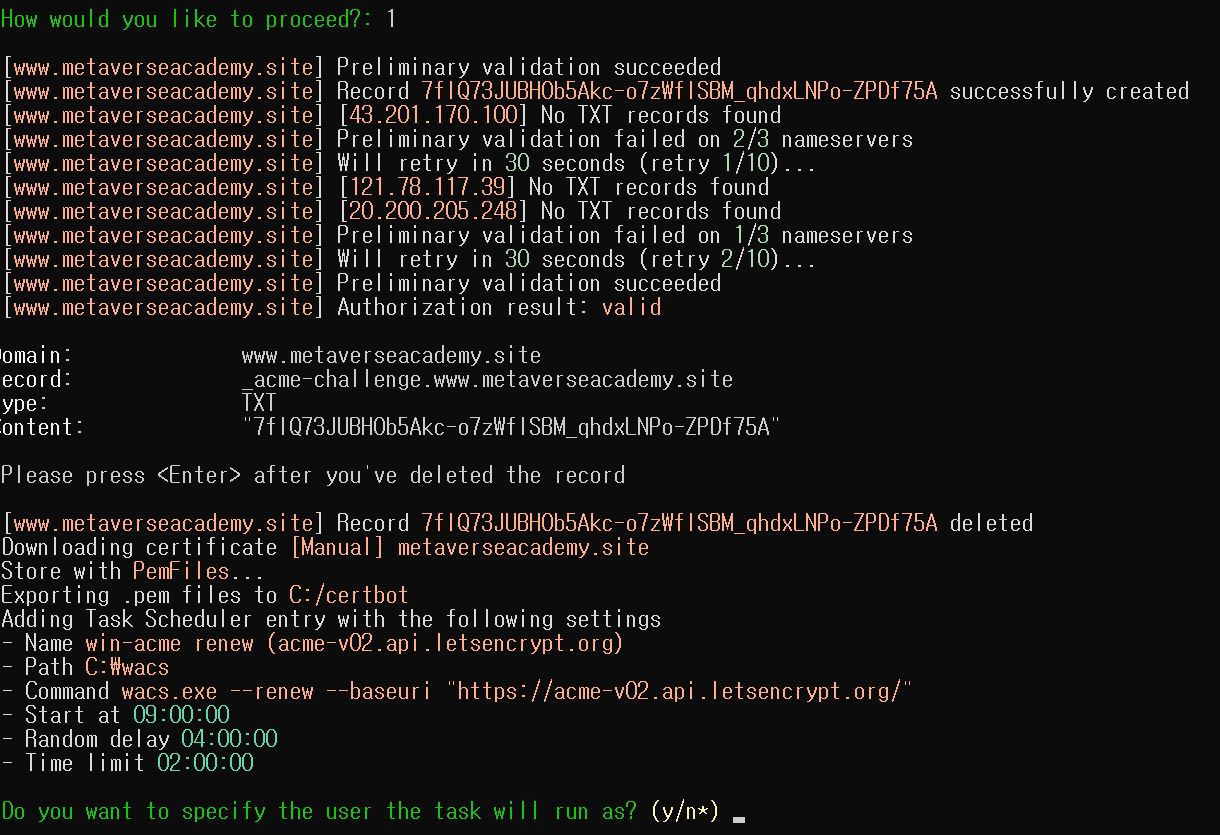This screenshot has width=1220, height=835.
Task: Click the 'win-acme renew' task name
Action: (169, 643)
